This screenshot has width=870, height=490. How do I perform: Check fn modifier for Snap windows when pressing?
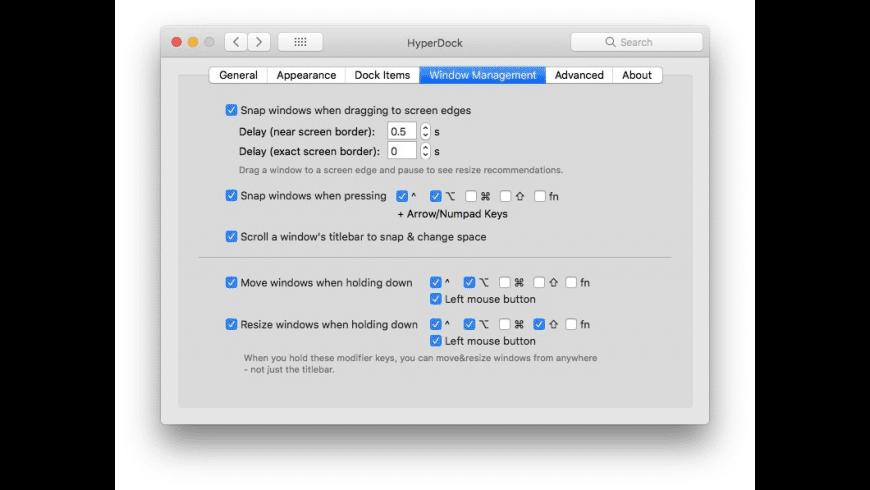pyautogui.click(x=539, y=196)
